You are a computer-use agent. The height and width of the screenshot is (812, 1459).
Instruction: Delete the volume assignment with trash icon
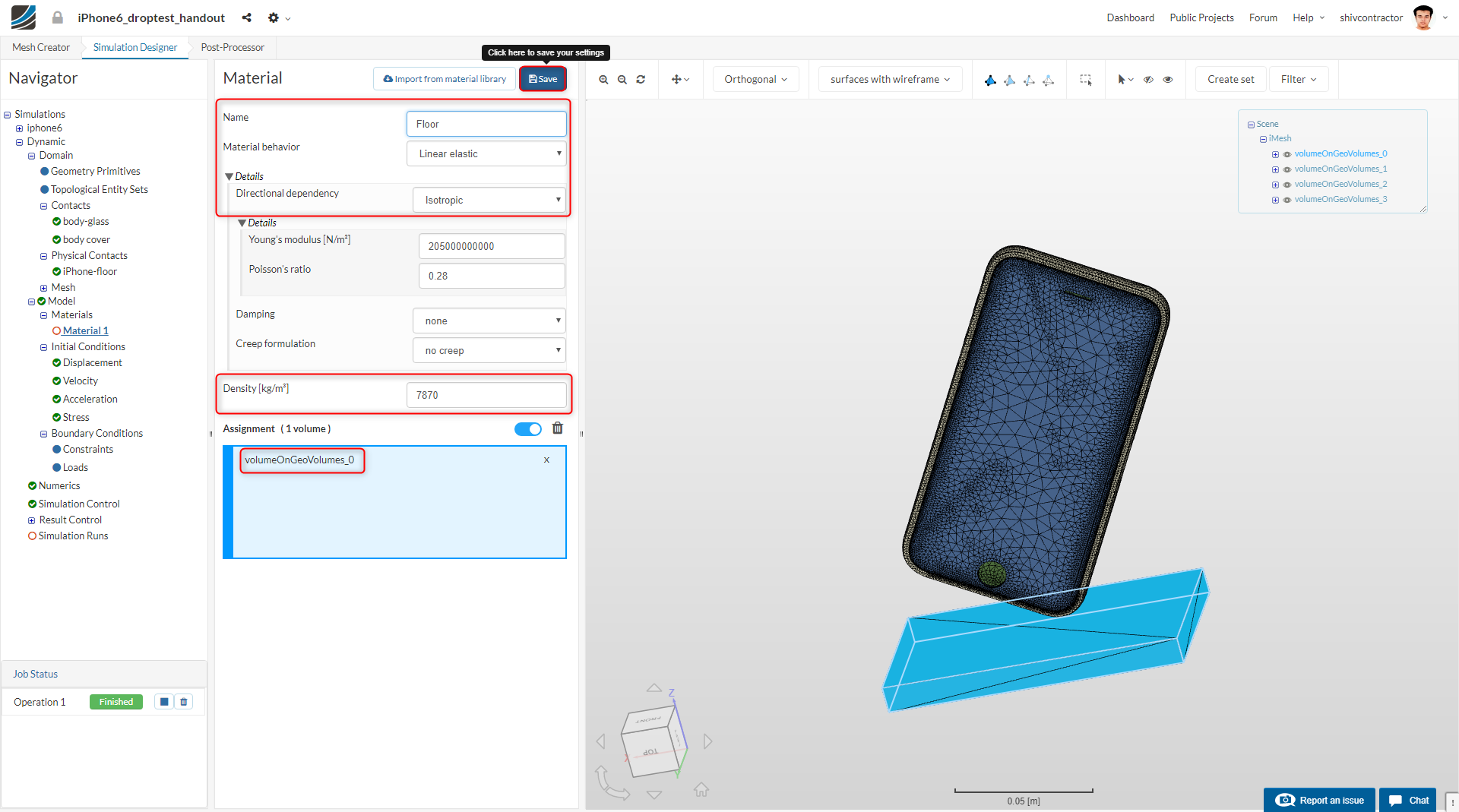558,428
